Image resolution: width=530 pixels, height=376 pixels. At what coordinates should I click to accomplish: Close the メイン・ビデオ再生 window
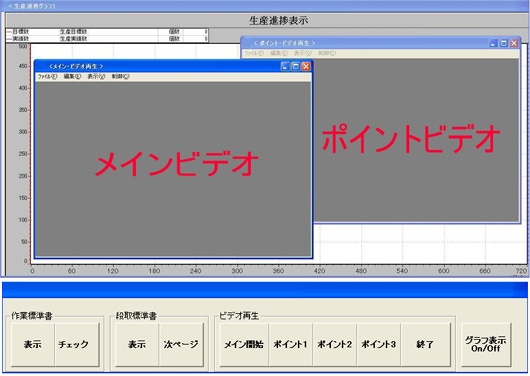pos(306,66)
